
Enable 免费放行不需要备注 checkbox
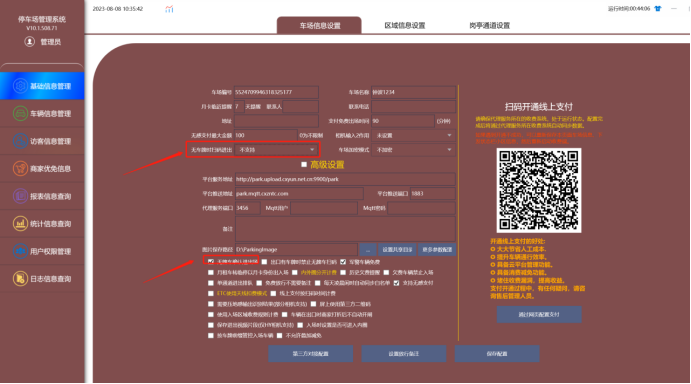tap(259, 283)
